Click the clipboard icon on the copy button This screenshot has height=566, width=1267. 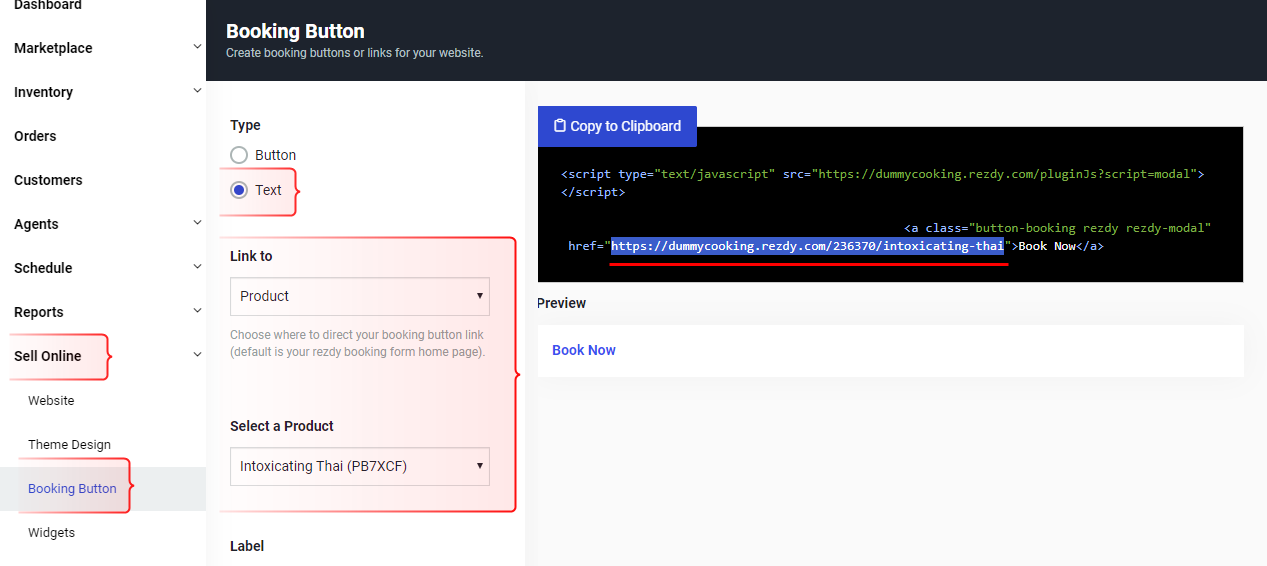[x=560, y=126]
